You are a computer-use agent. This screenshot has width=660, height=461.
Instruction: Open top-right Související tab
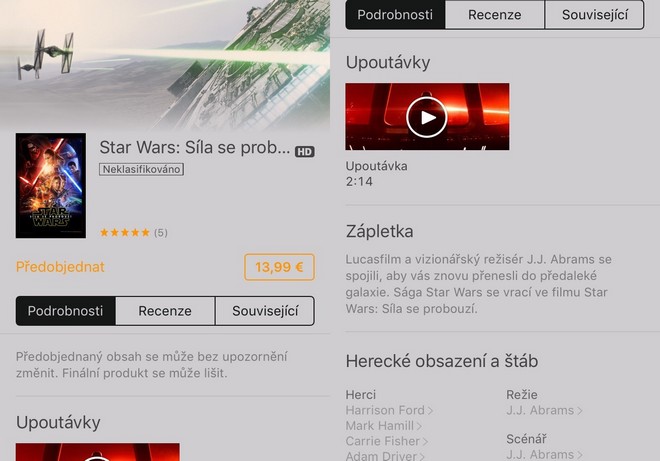(594, 15)
